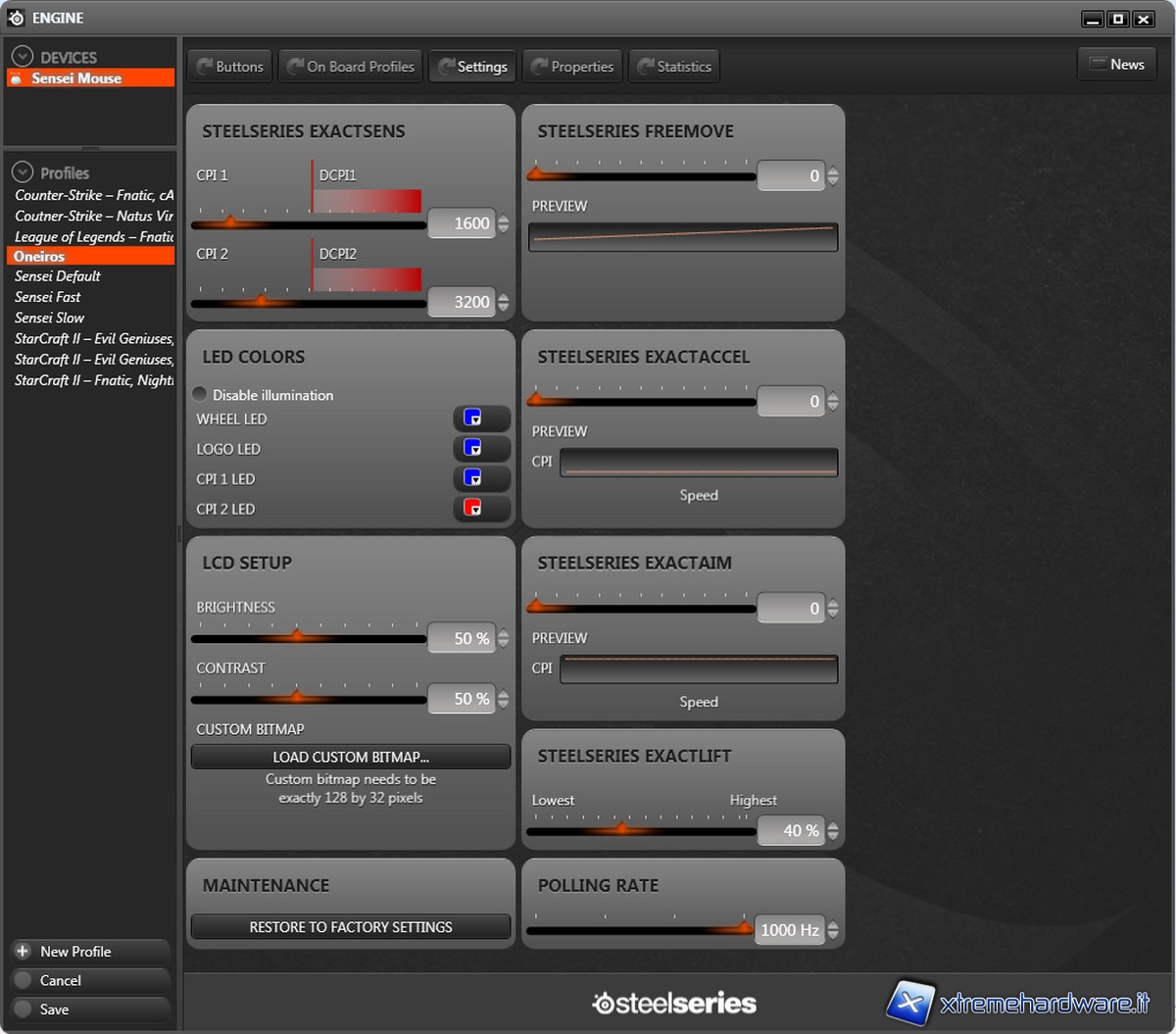The width and height of the screenshot is (1176, 1034).
Task: Click the New Profile plus icon
Action: (23, 952)
